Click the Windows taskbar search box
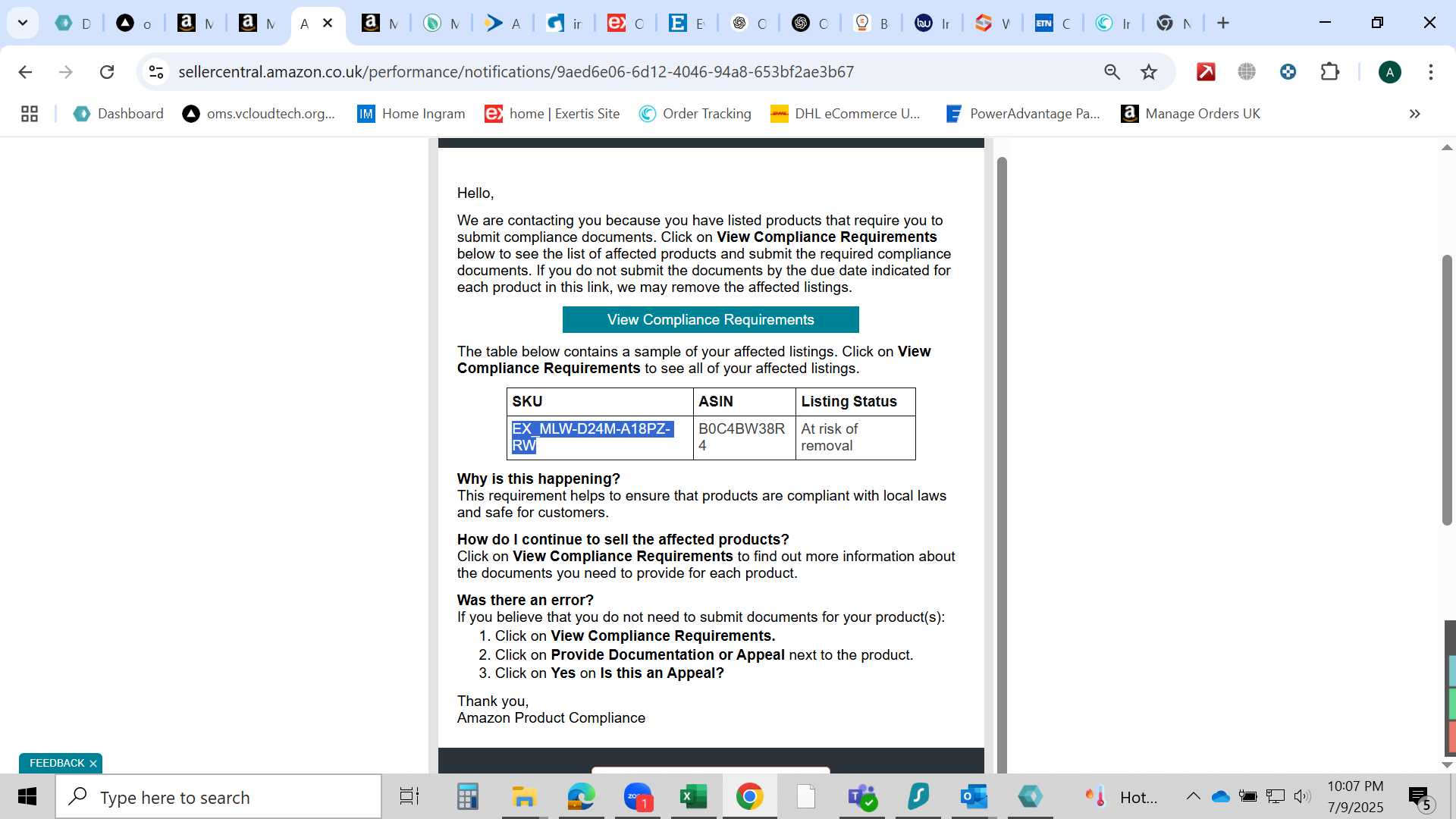The image size is (1456, 819). [x=218, y=797]
